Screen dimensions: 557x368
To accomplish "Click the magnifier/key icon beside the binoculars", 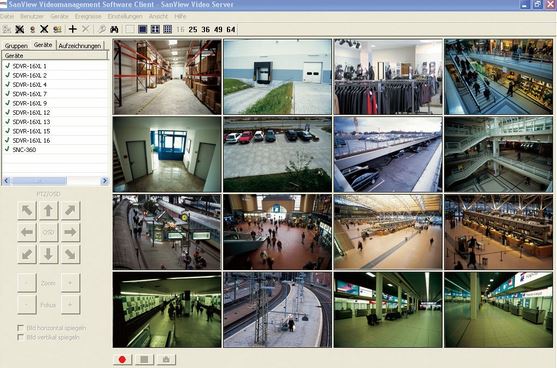I will tap(102, 29).
